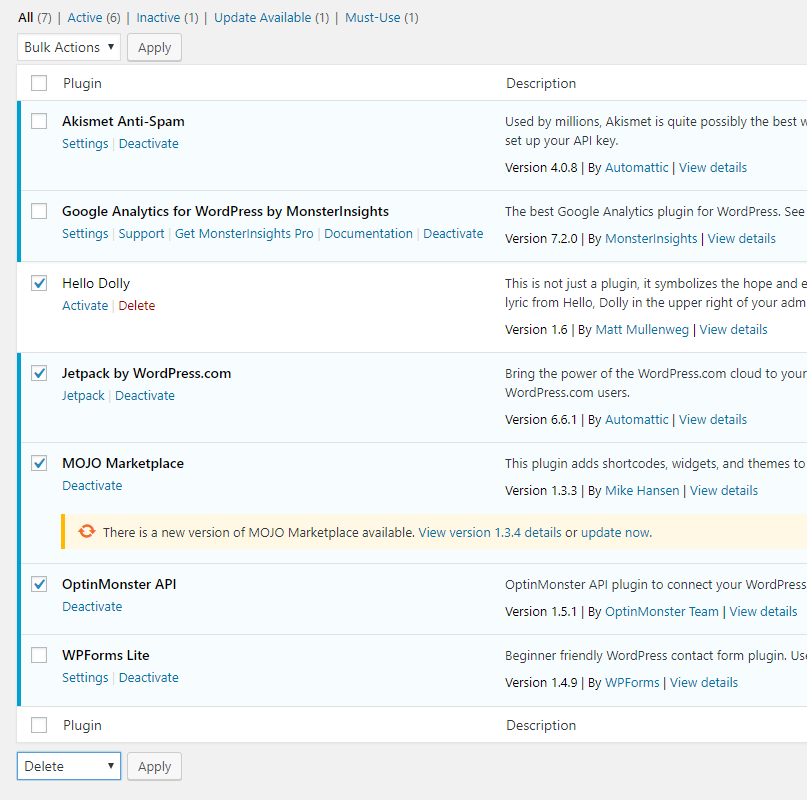Toggle the bottom select-all Plugin checkbox
Image resolution: width=807 pixels, height=800 pixels.
click(x=39, y=725)
